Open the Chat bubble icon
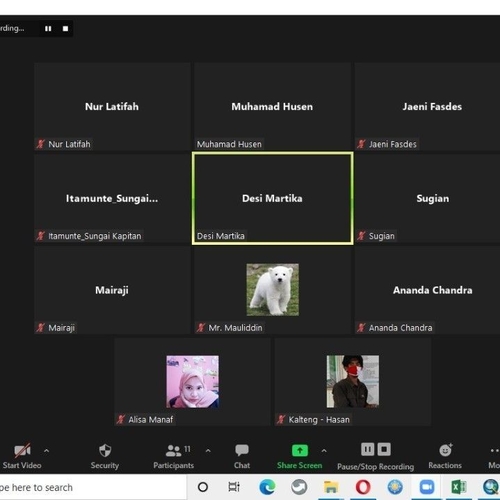 [x=242, y=450]
